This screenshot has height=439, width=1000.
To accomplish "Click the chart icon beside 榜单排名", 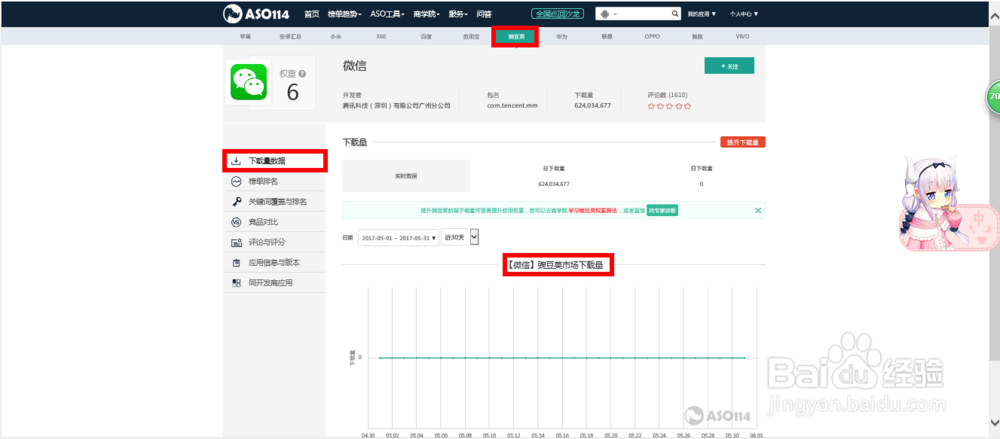I will pos(236,182).
